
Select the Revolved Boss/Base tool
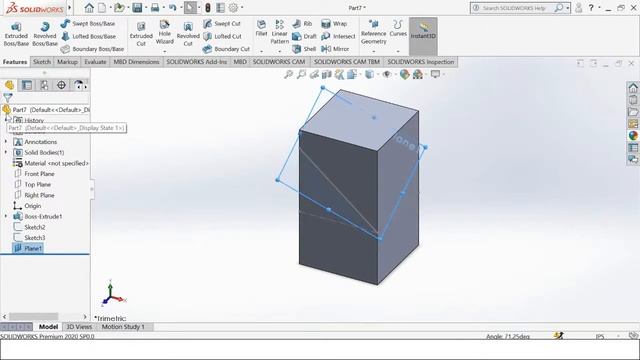point(45,34)
